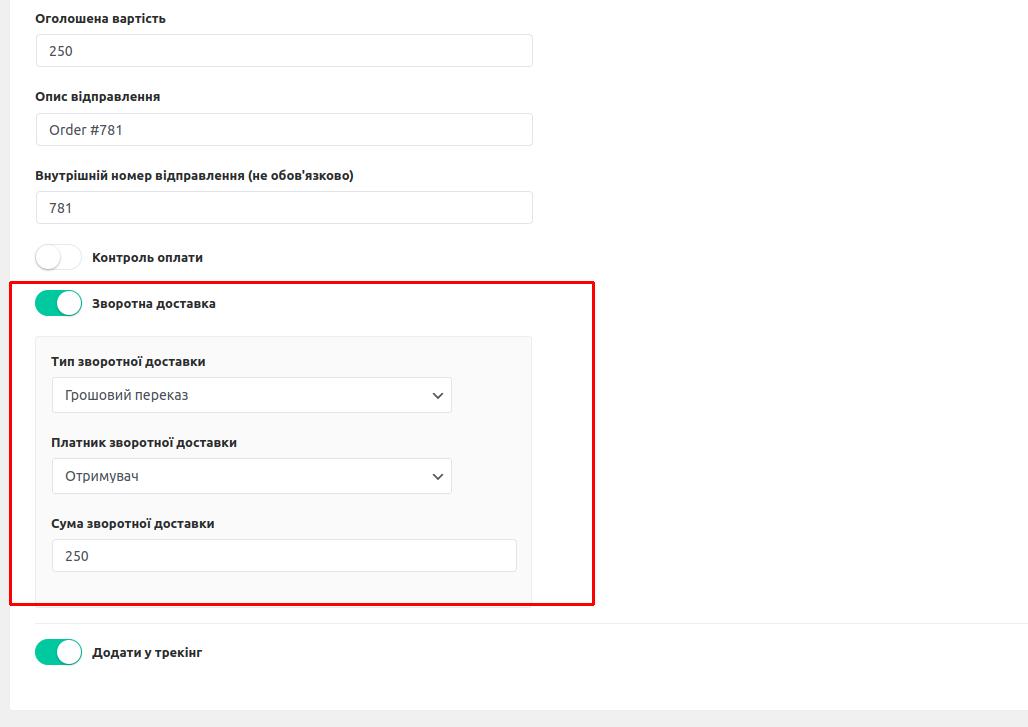This screenshot has height=727, width=1028.
Task: Toggle the Контроль оплати switch
Action: [58, 258]
